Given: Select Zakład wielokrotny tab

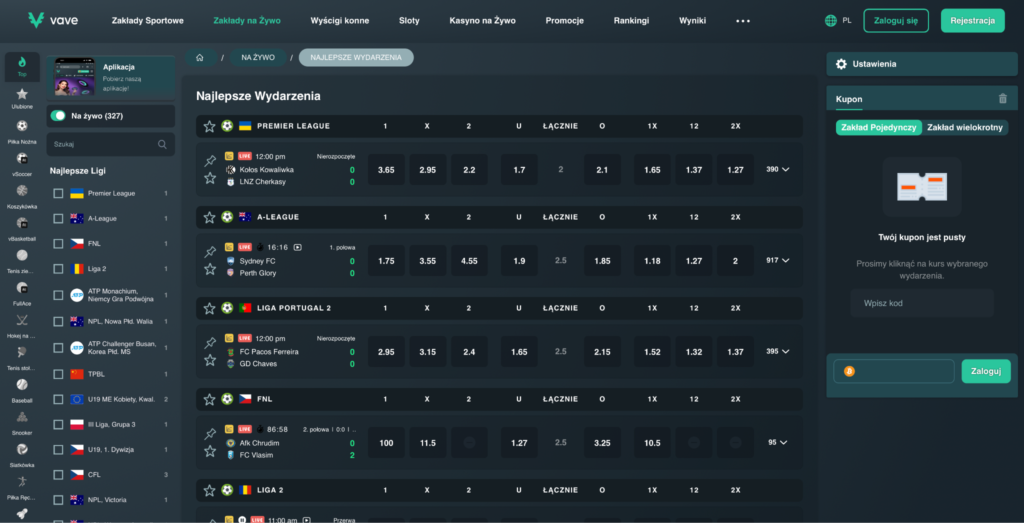Looking at the screenshot, I should (x=965, y=127).
